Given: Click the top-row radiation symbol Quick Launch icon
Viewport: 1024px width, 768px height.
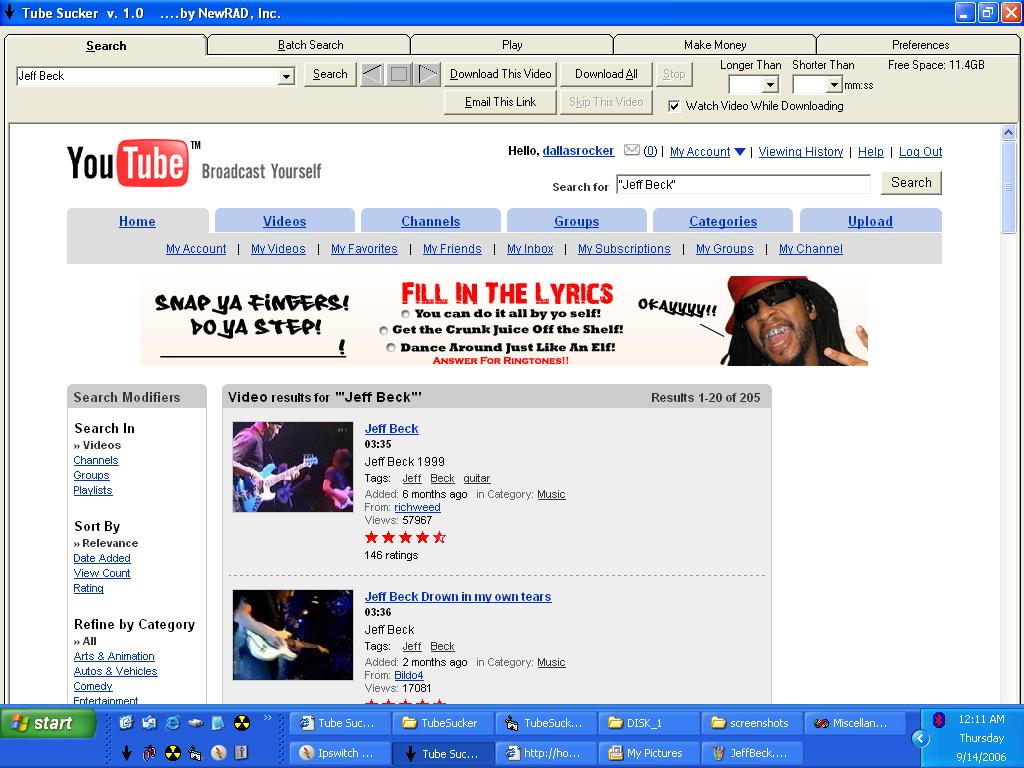Looking at the screenshot, I should [242, 723].
